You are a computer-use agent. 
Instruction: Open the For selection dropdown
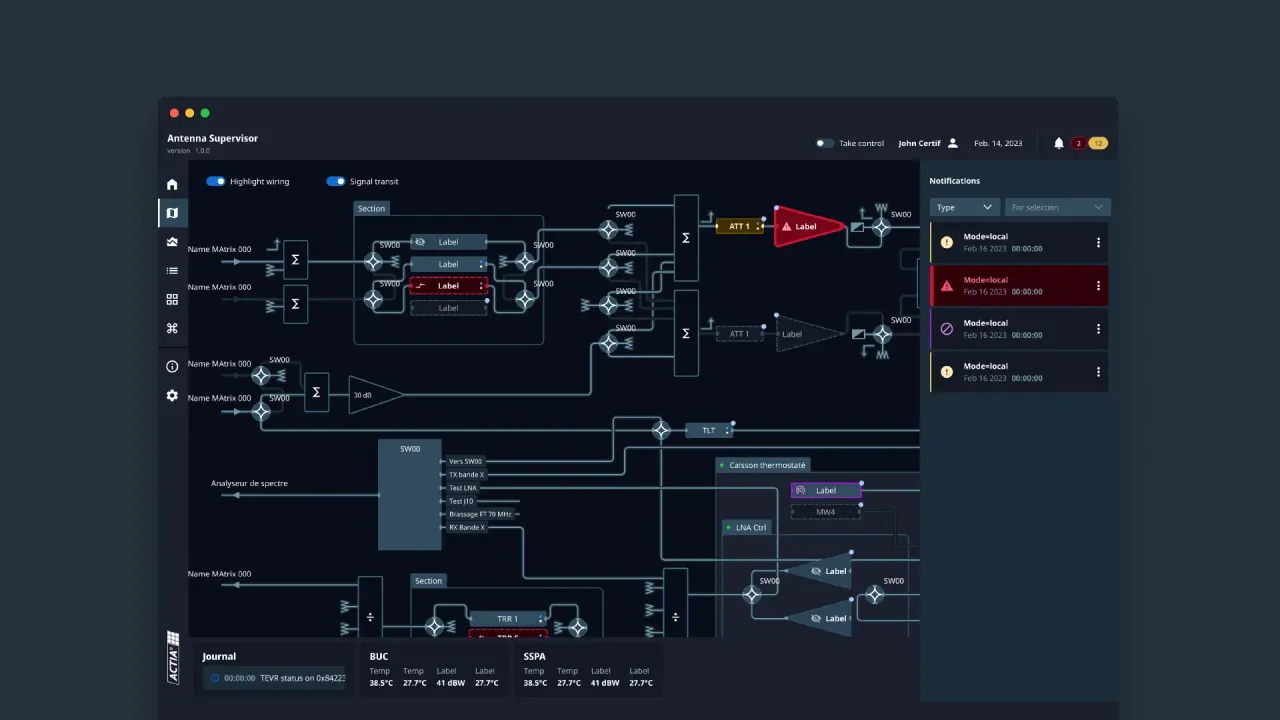point(1057,207)
